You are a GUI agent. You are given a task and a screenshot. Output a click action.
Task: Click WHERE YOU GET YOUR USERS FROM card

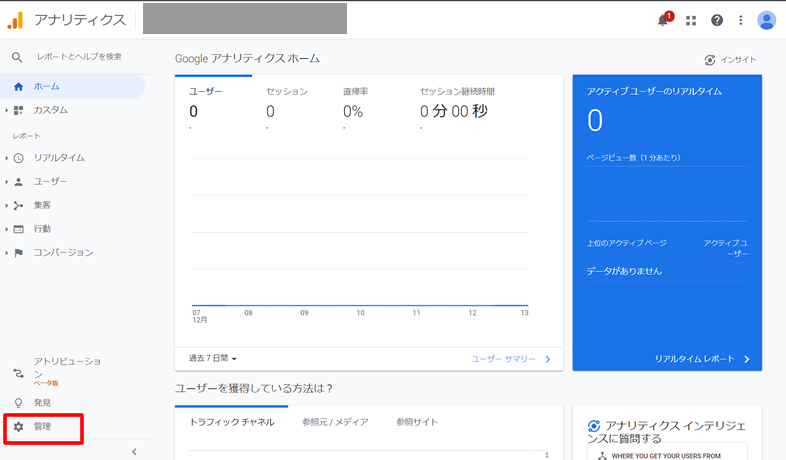(667, 453)
